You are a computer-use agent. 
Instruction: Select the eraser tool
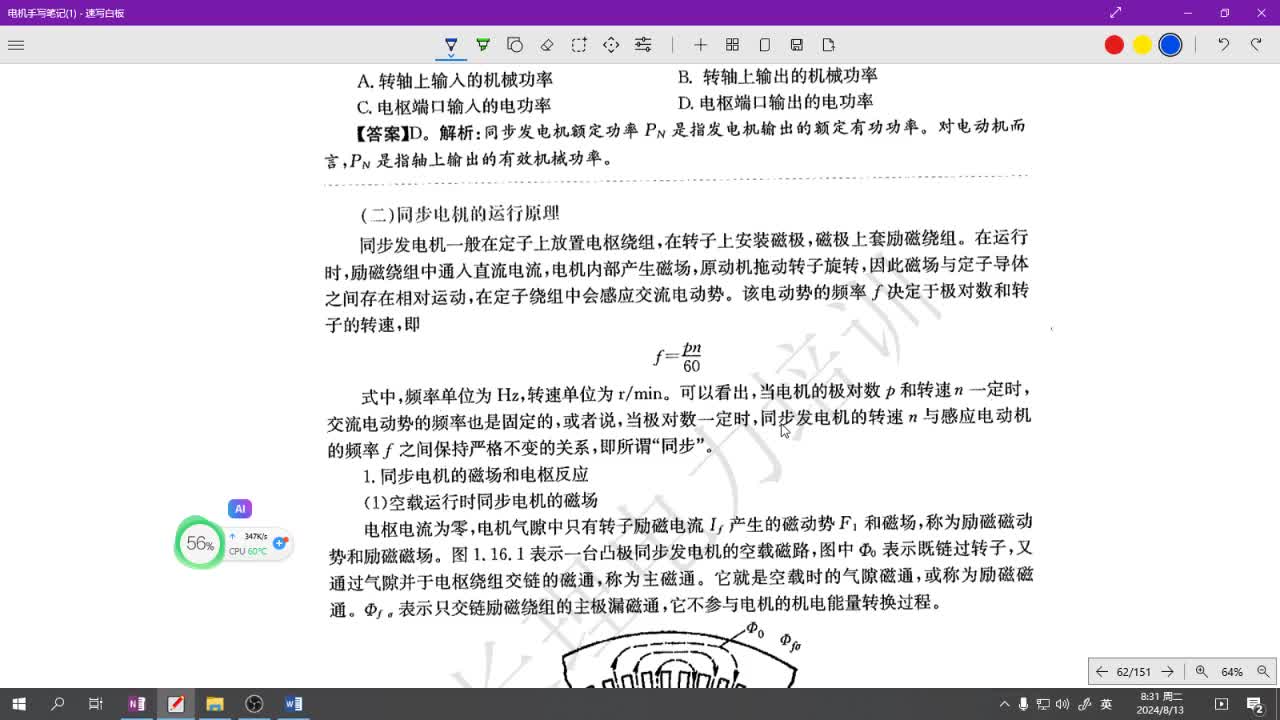coord(547,45)
